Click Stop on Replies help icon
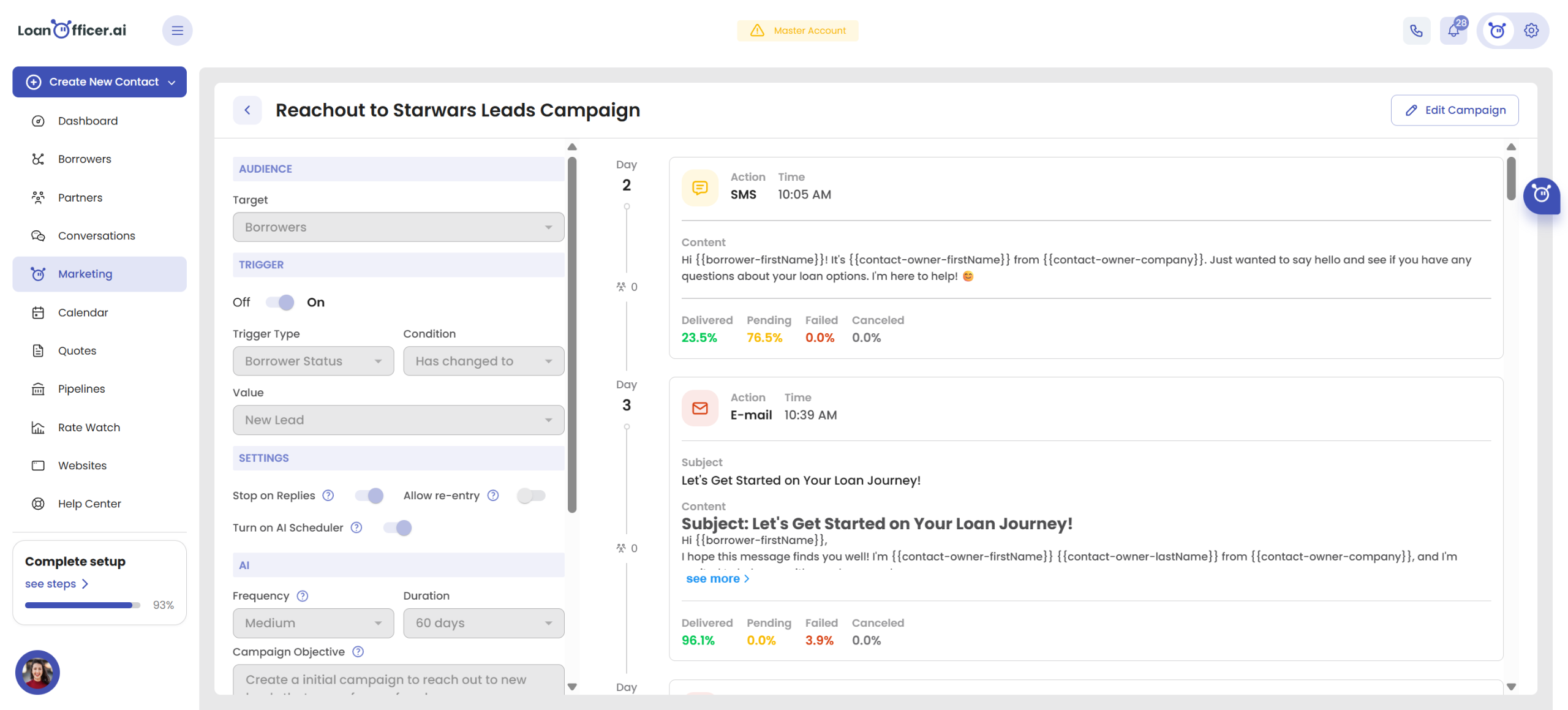This screenshot has height=710, width=1568. coord(328,496)
